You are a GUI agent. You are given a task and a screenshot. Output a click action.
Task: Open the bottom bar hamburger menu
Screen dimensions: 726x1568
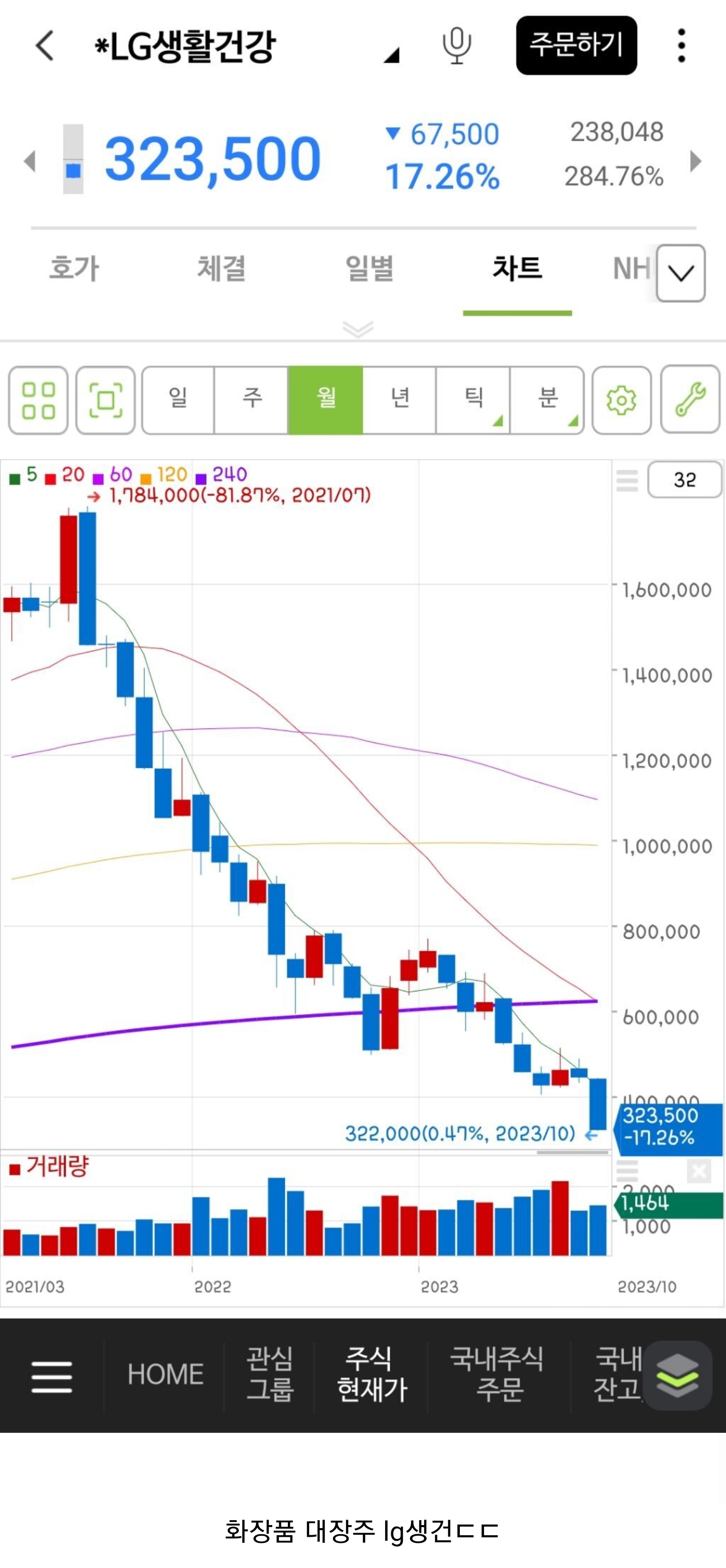point(52,1377)
